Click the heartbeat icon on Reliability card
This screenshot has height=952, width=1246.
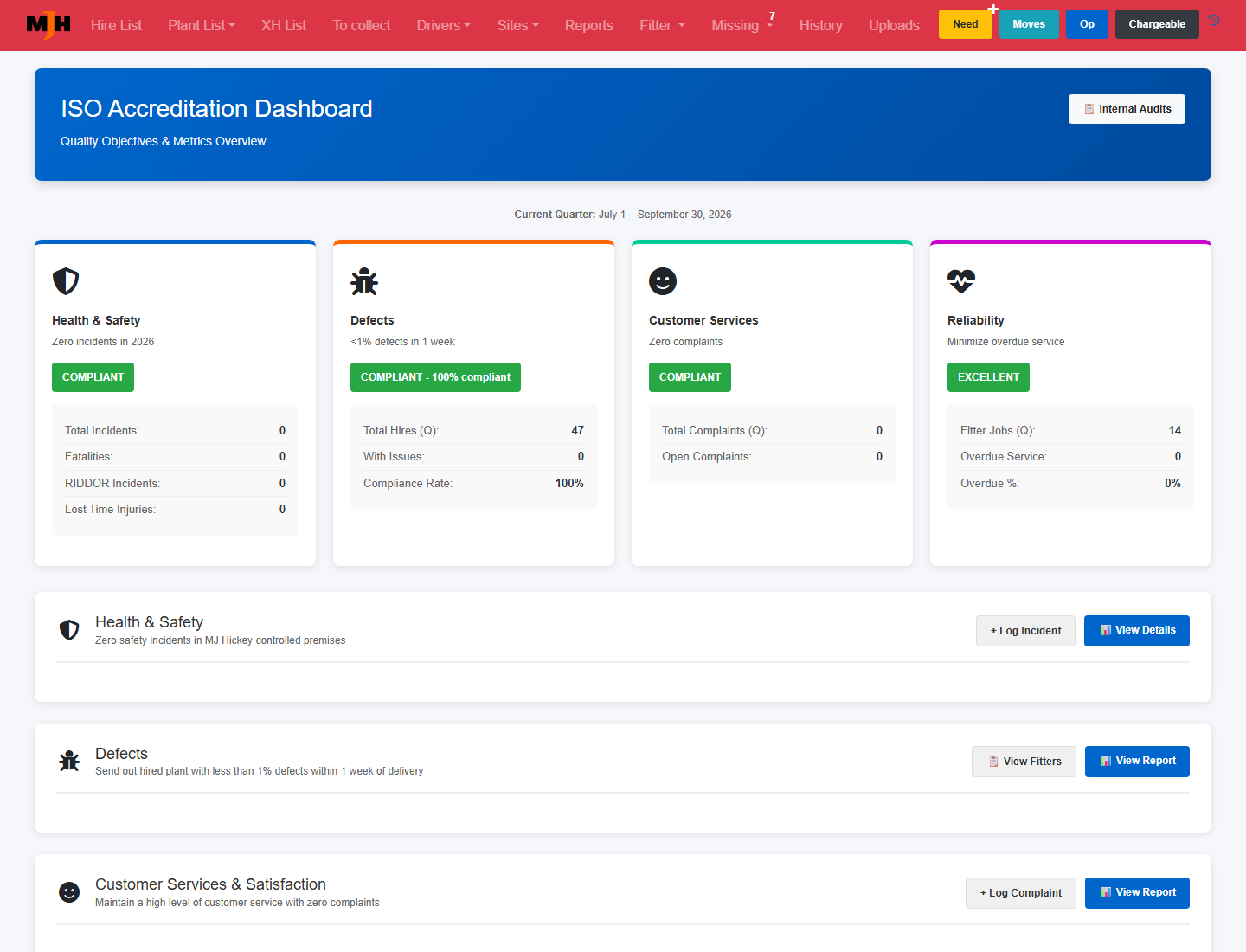tap(961, 281)
